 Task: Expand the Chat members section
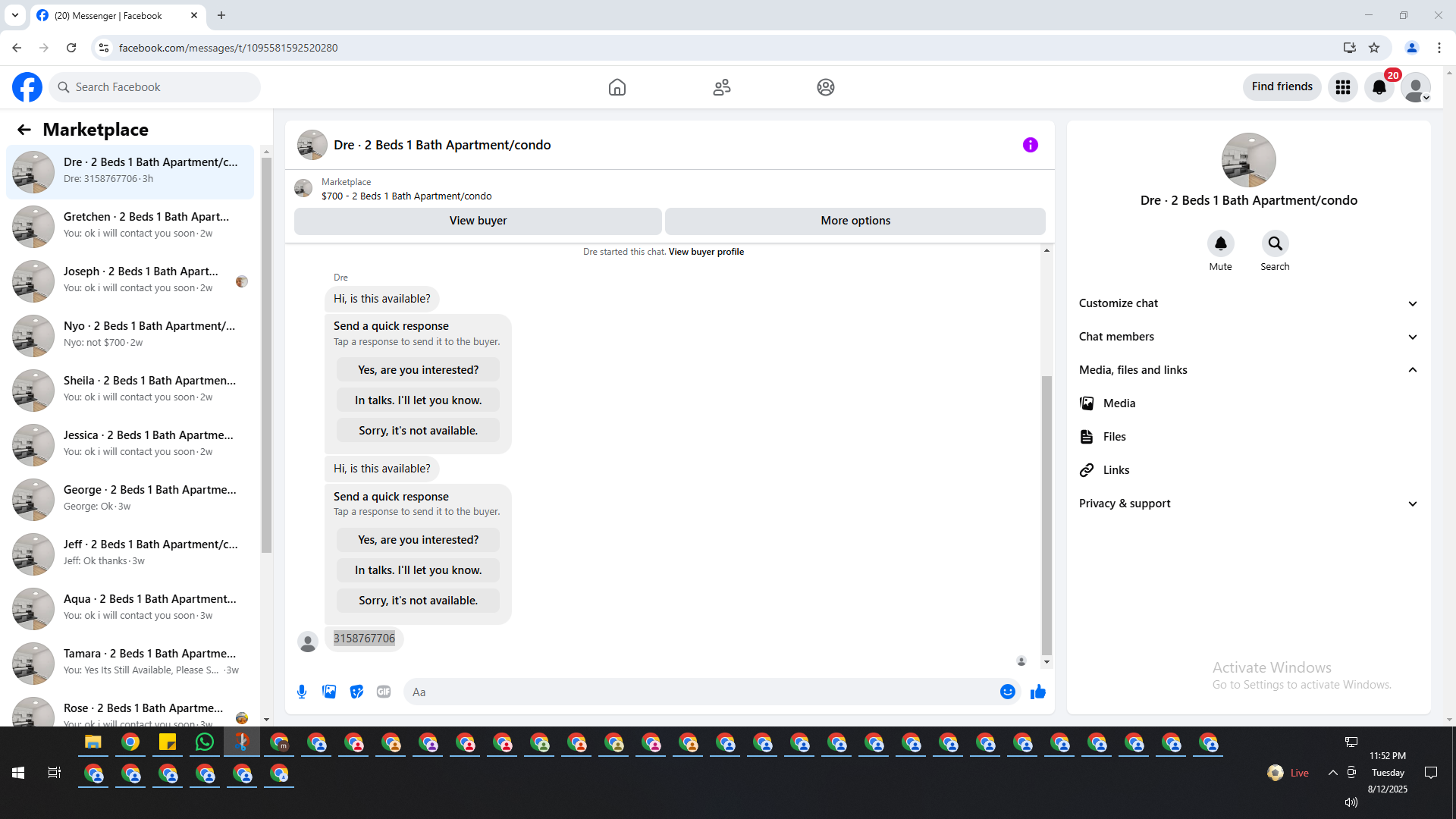pyautogui.click(x=1248, y=337)
